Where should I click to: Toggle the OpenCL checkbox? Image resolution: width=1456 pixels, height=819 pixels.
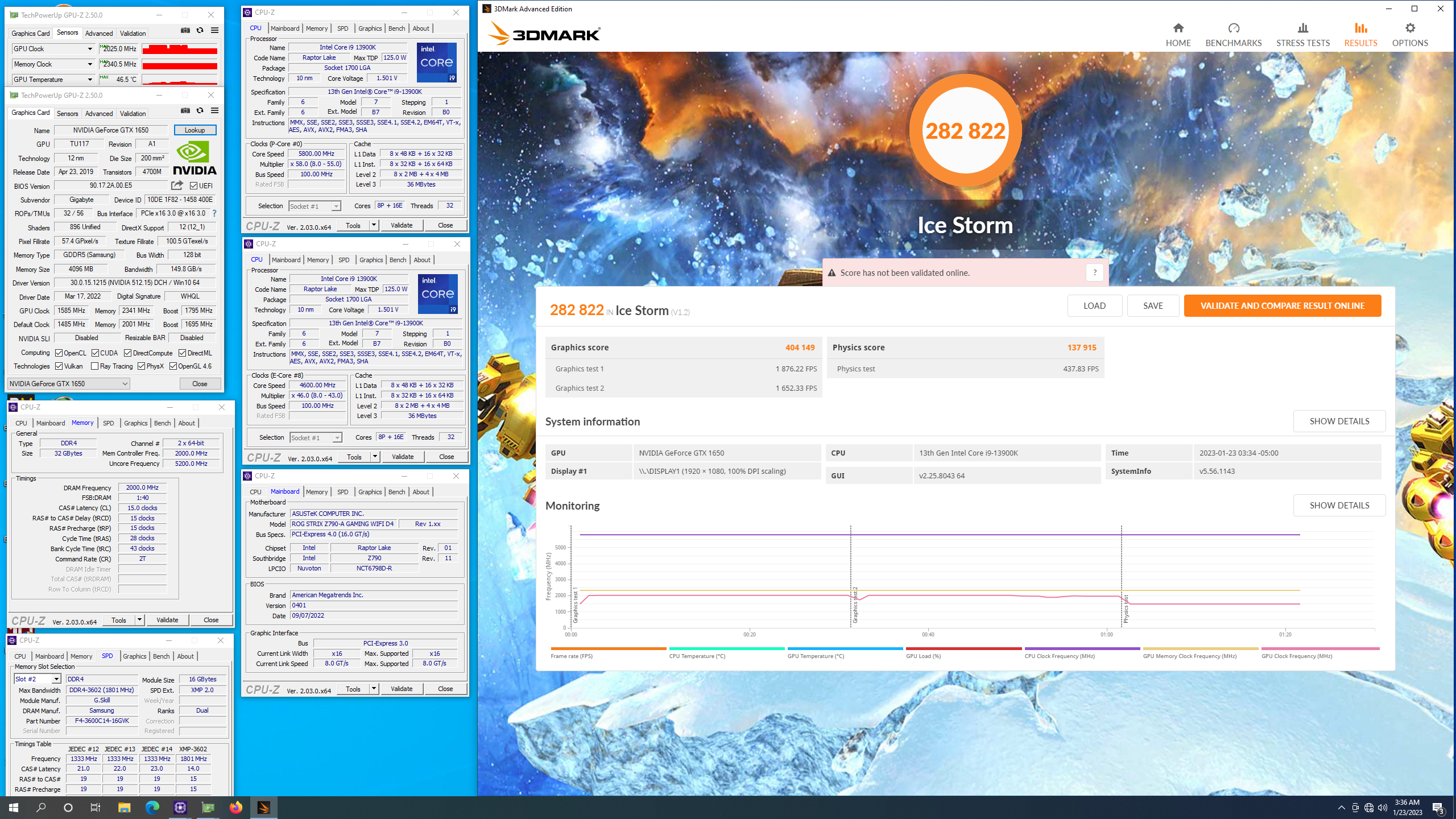[x=59, y=353]
